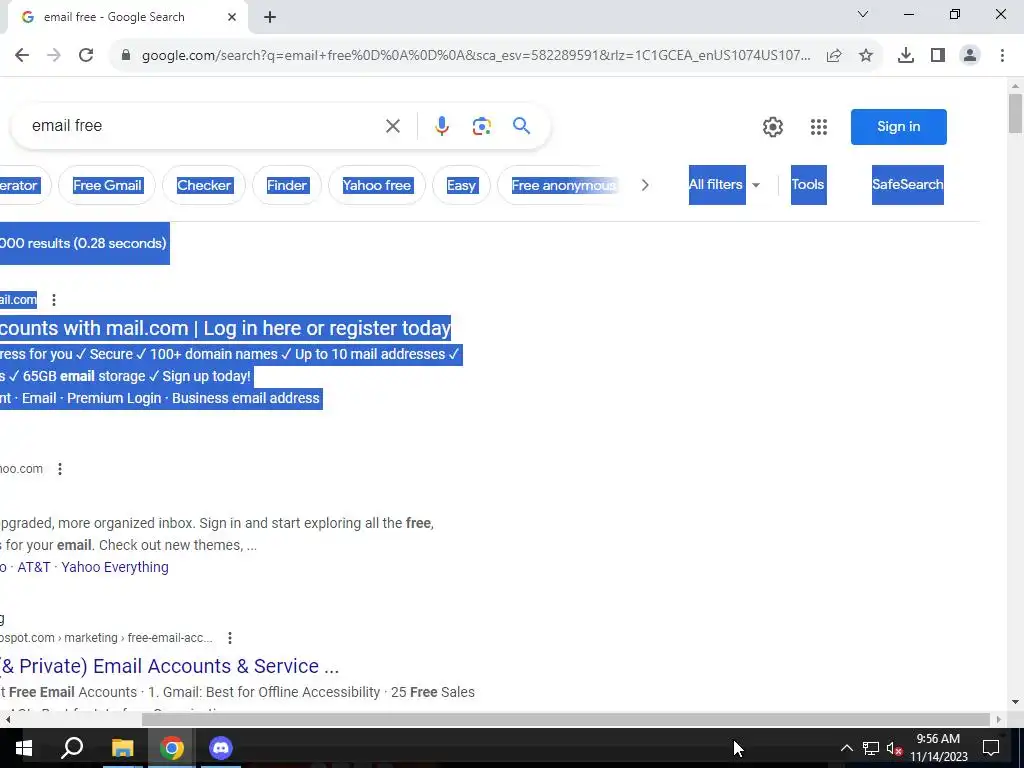
Task: Open more options for the Yahoo result
Action: (x=59, y=469)
